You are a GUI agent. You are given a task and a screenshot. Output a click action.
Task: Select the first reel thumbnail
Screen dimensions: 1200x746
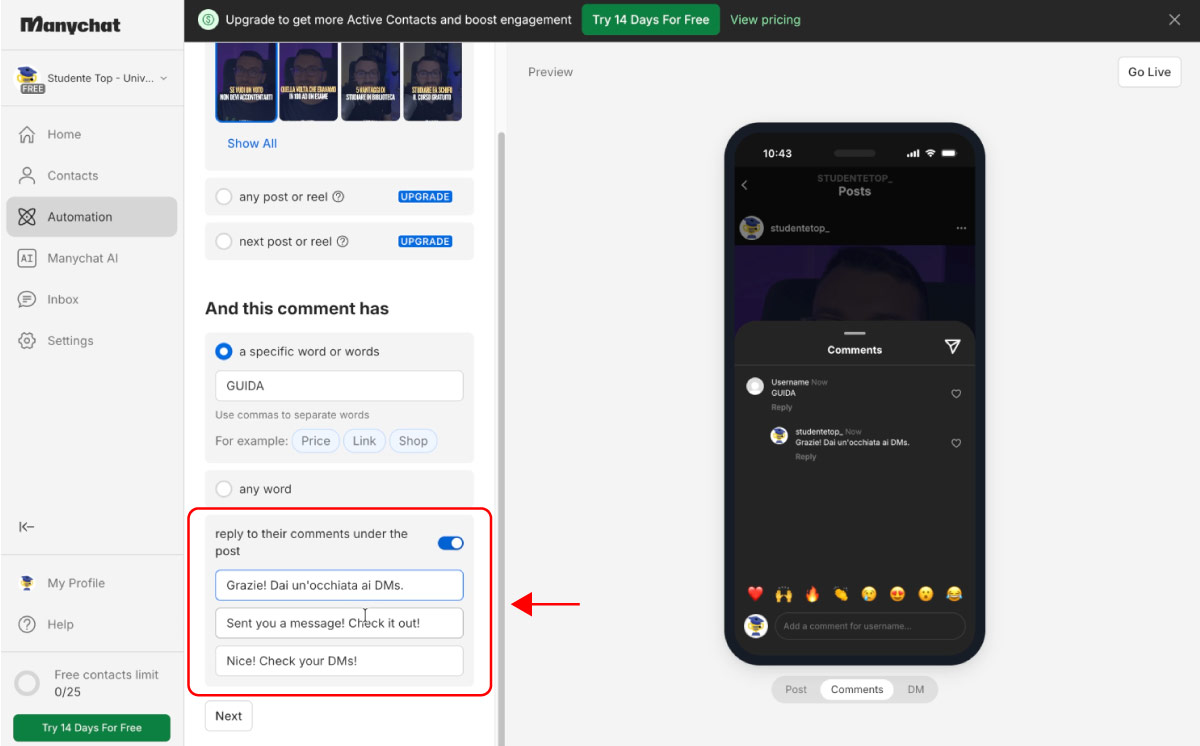point(246,81)
